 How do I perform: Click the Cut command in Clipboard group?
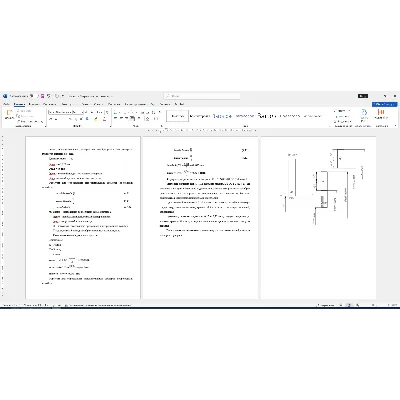coord(24,111)
